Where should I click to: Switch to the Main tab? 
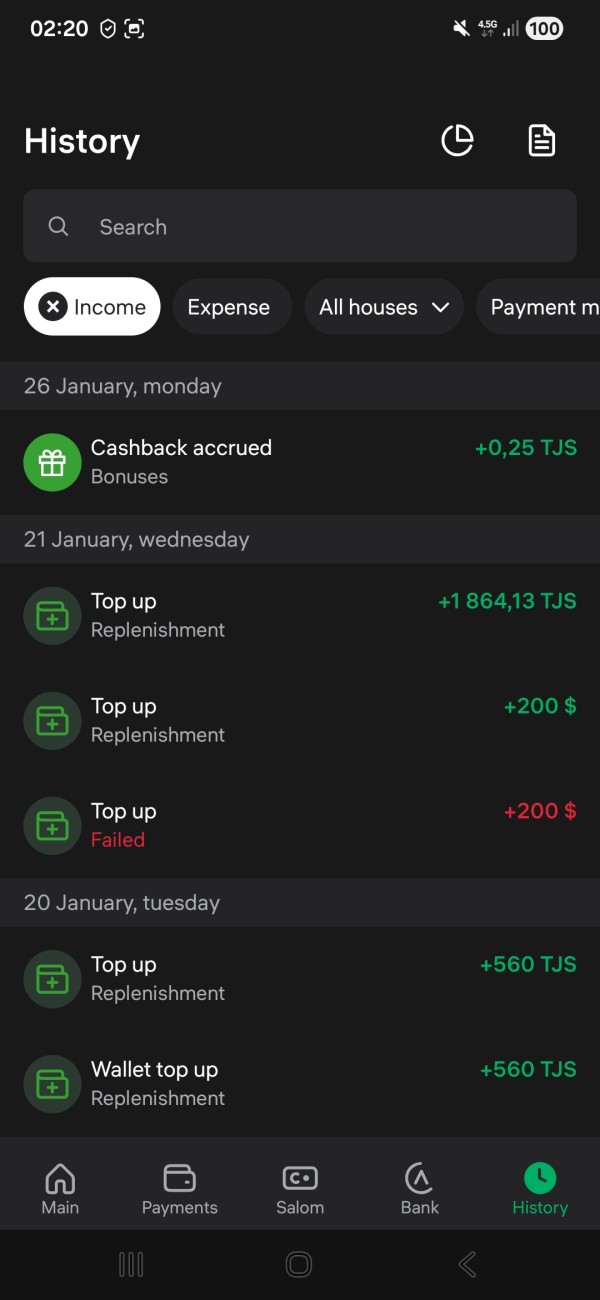[x=60, y=1188]
